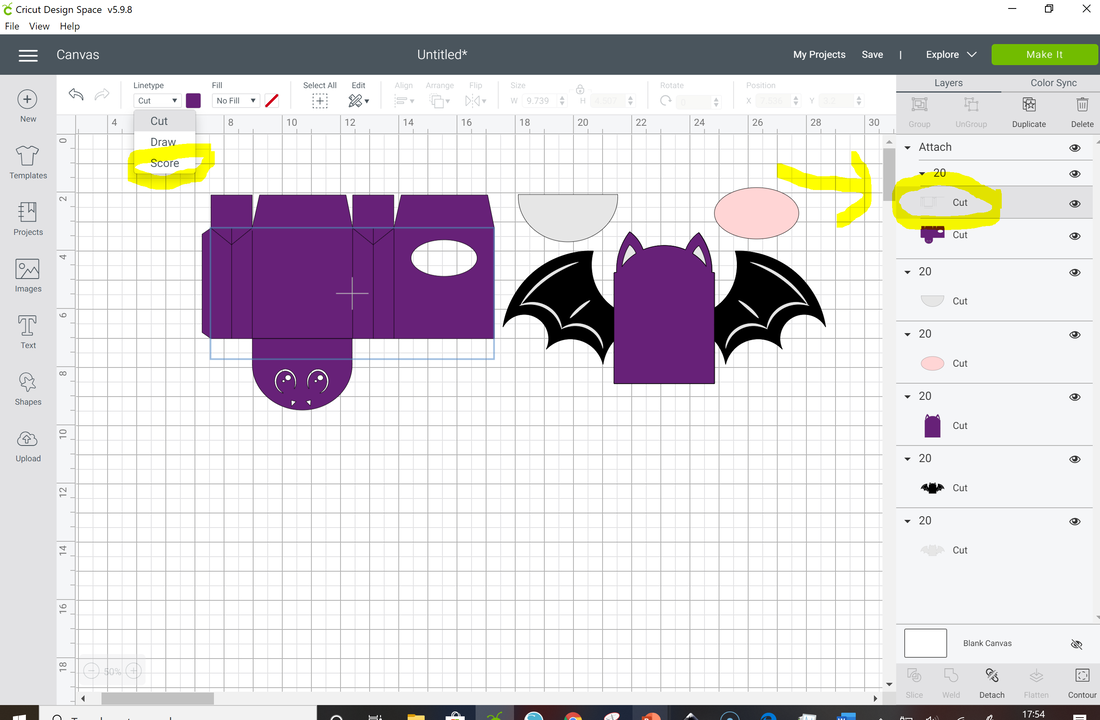Duplicate the selected layer
The width and height of the screenshot is (1100, 720).
1028,110
